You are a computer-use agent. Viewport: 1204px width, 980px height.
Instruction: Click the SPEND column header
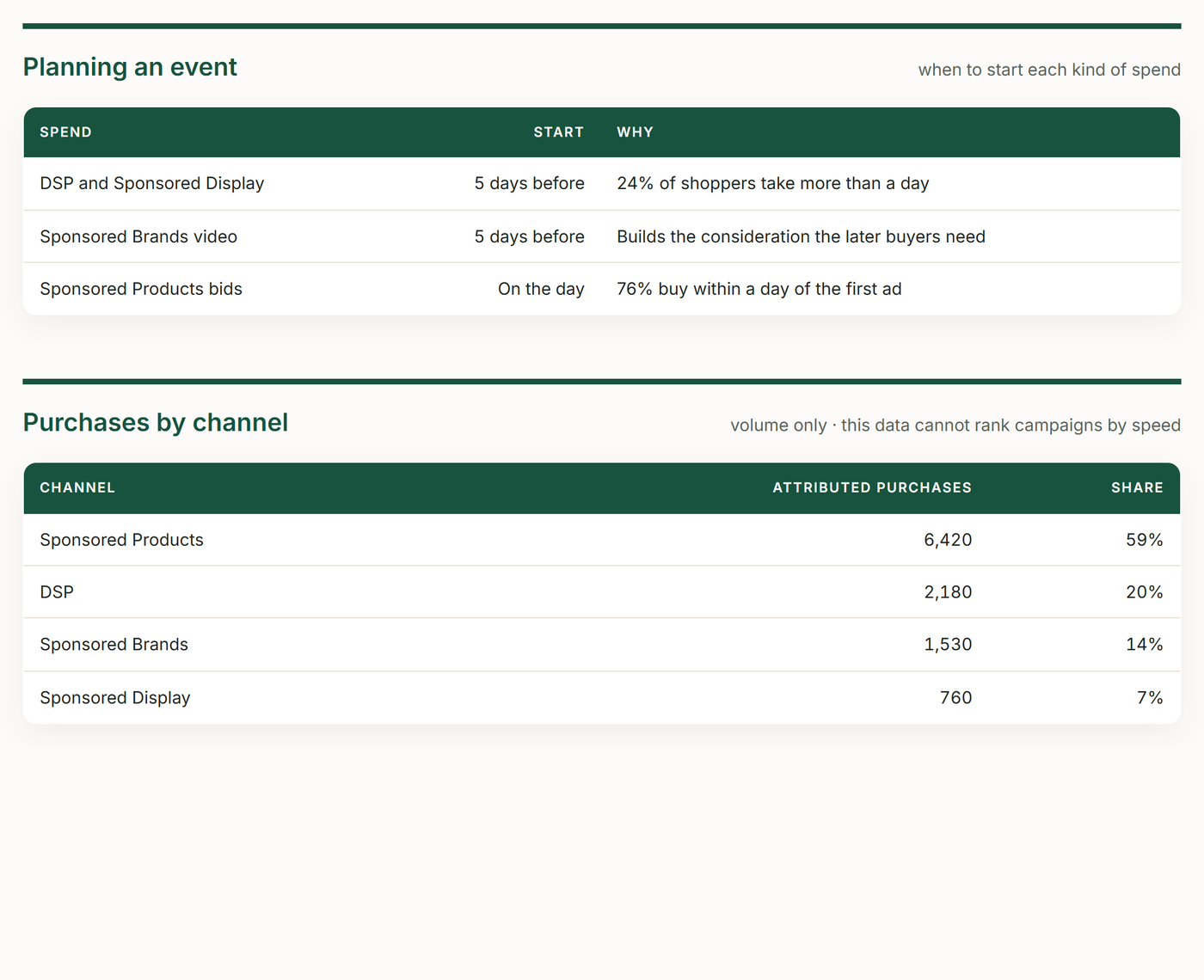(x=66, y=132)
